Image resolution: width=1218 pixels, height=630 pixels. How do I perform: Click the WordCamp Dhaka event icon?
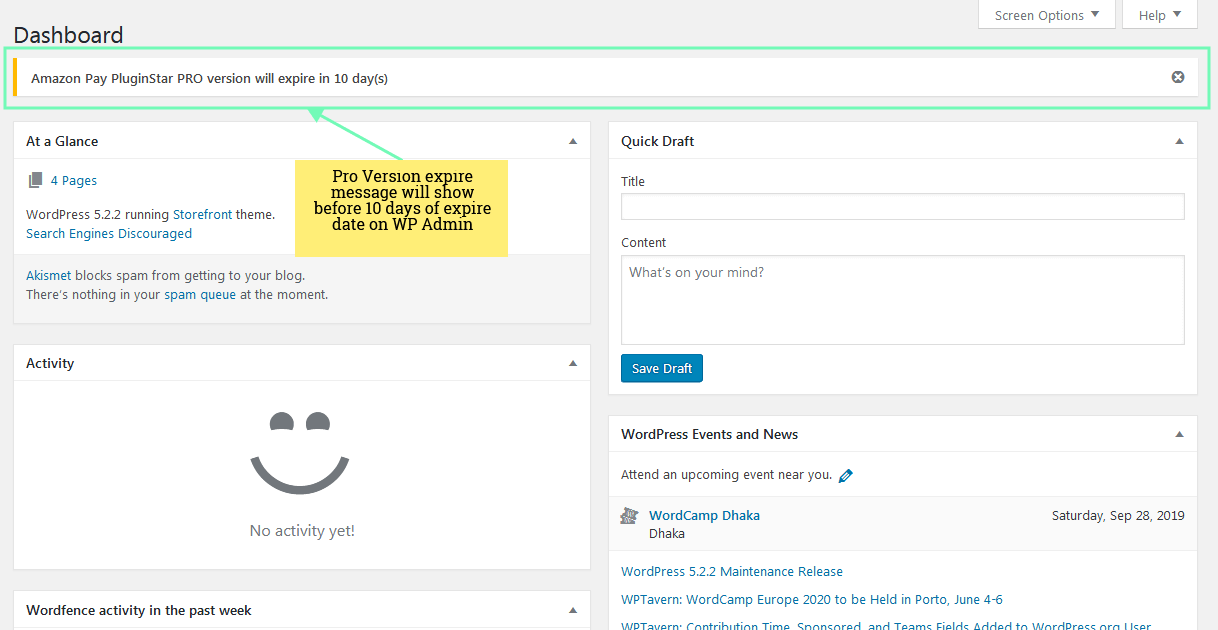click(x=629, y=516)
